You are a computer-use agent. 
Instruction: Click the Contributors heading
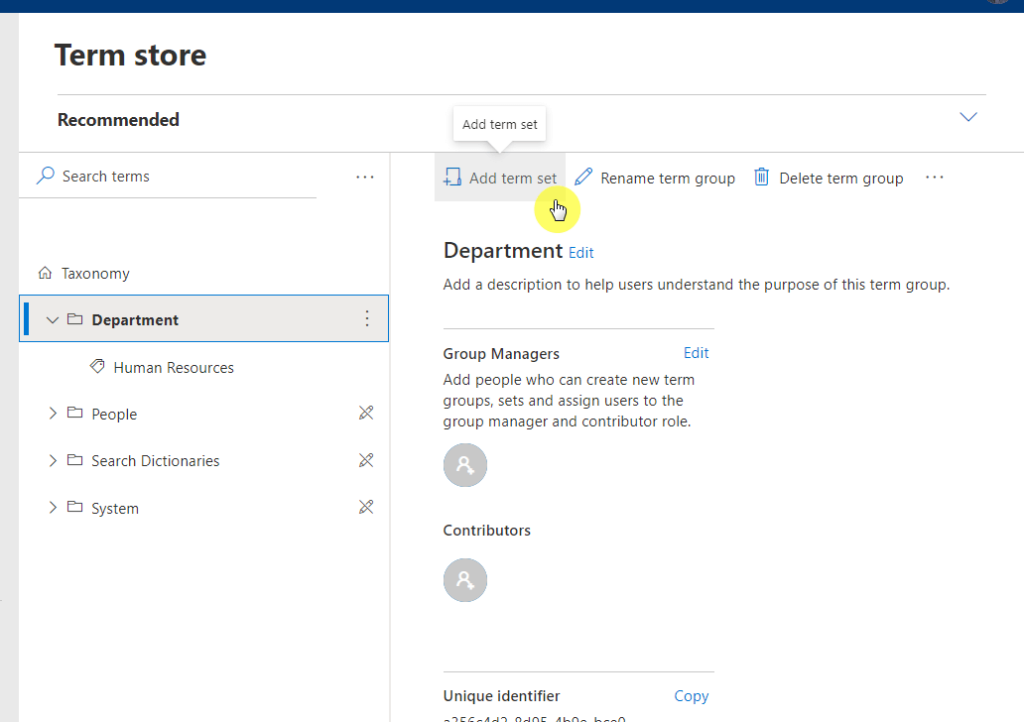pyautogui.click(x=487, y=530)
